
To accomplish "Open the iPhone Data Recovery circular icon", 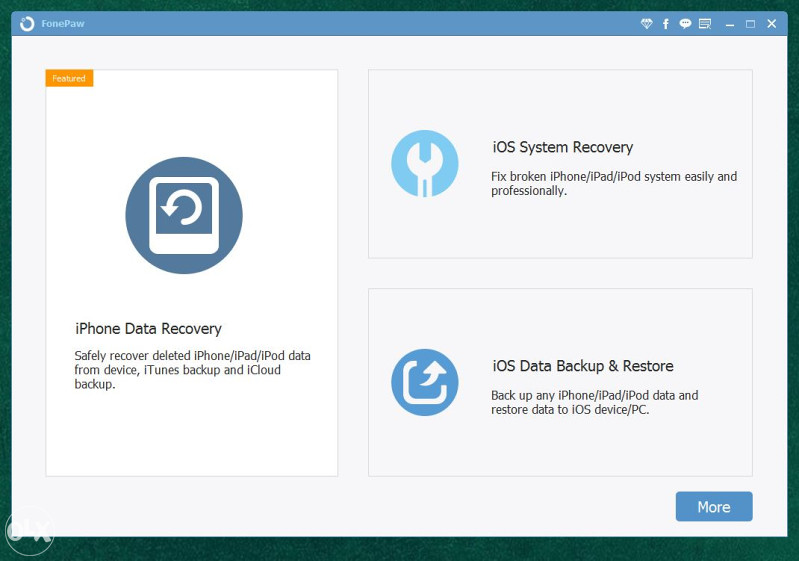I will pyautogui.click(x=184, y=215).
